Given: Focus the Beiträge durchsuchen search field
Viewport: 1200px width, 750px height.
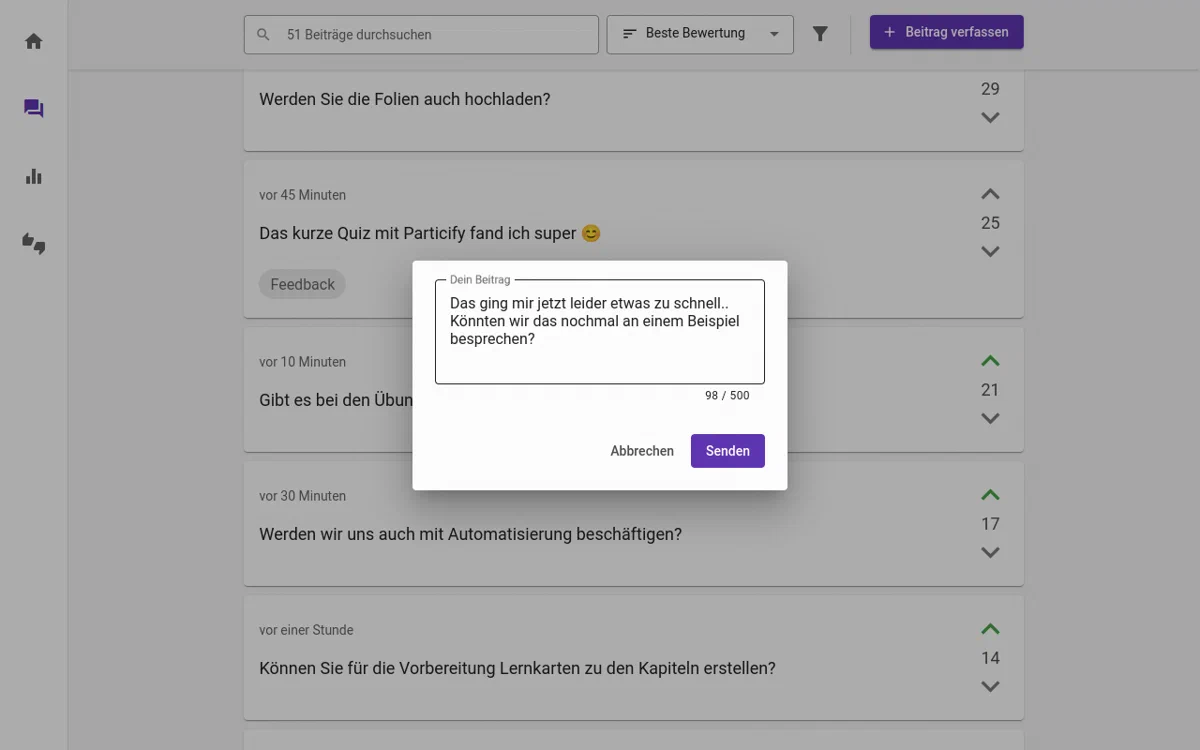Looking at the screenshot, I should click(x=430, y=34).
